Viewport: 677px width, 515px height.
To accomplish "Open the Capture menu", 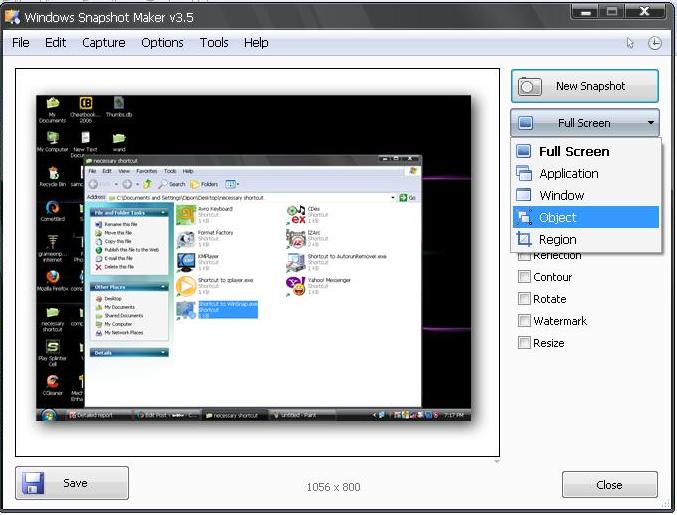I will 104,43.
